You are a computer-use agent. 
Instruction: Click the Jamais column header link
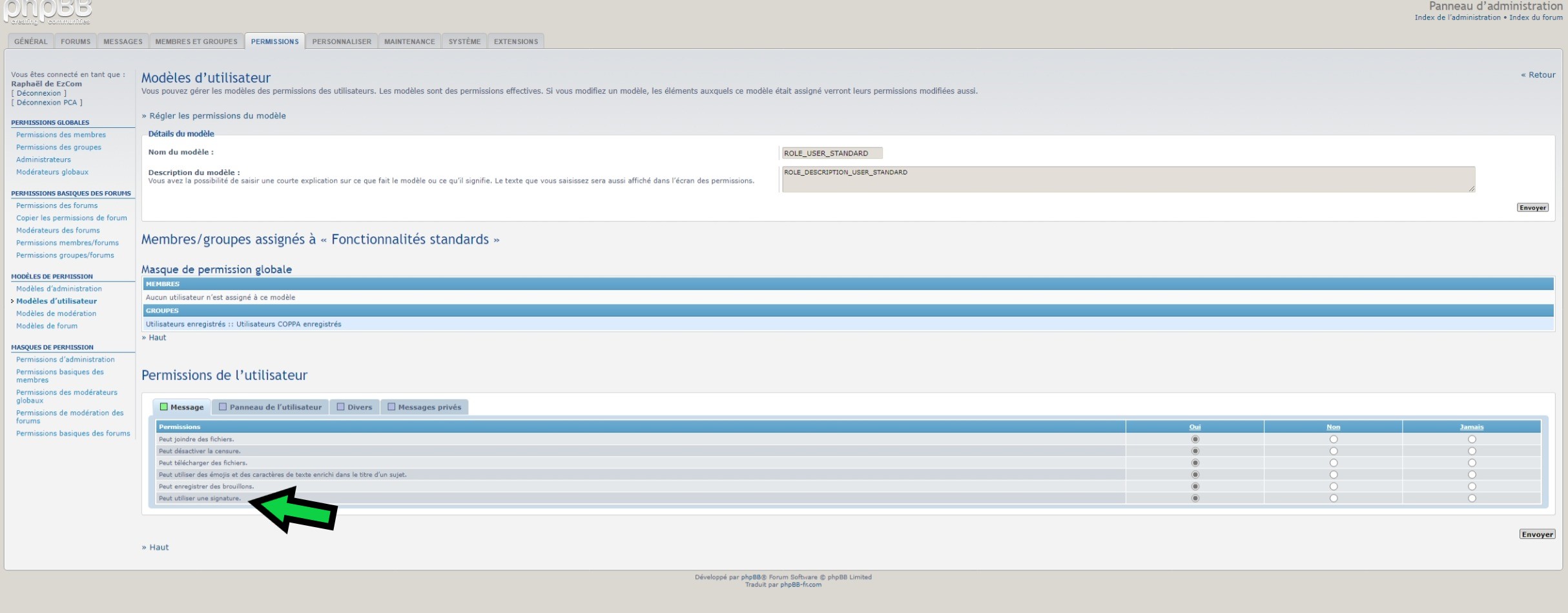[1471, 427]
